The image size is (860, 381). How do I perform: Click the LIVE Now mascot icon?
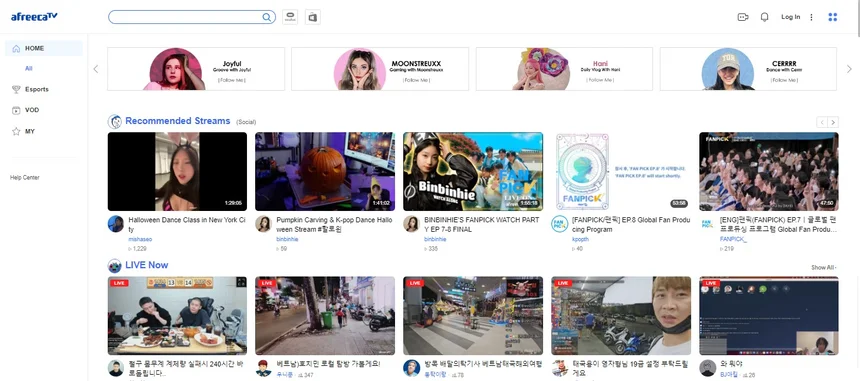pos(115,266)
